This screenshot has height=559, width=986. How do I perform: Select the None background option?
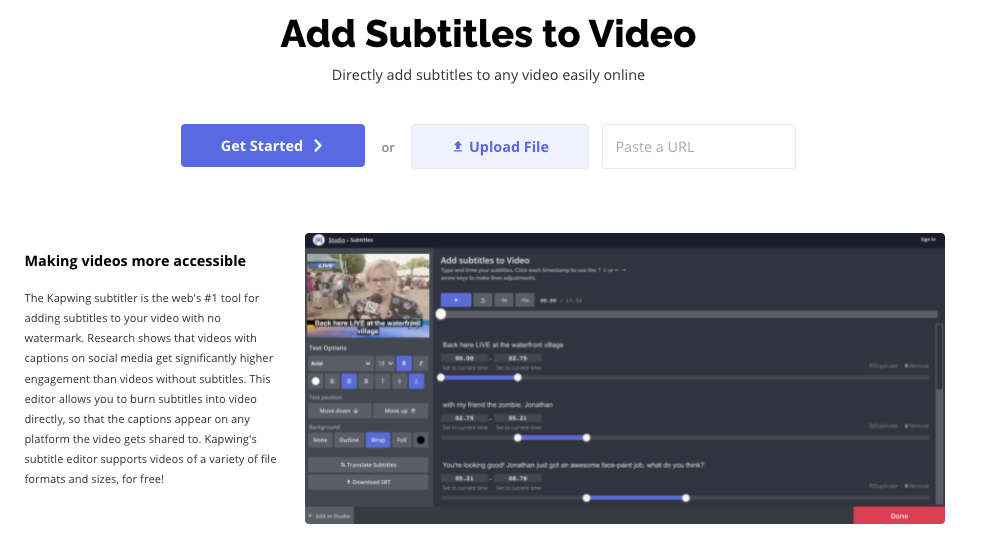coord(321,440)
